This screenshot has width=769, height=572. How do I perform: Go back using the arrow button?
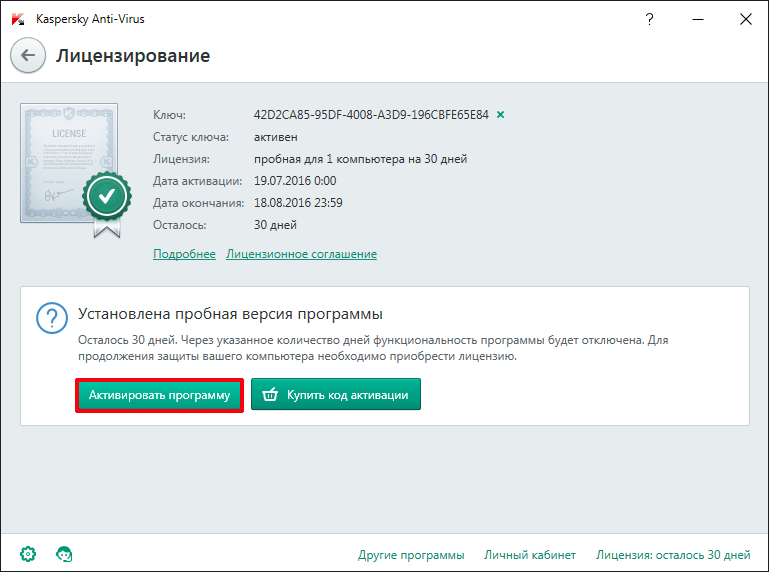point(28,55)
